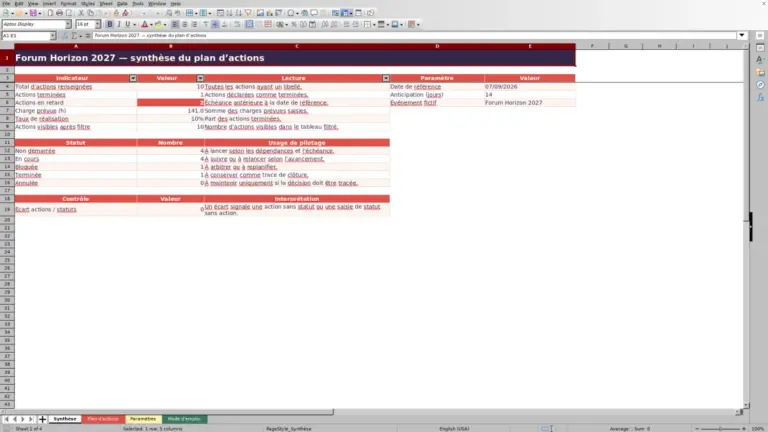Toggle Italic formatting

119,24
